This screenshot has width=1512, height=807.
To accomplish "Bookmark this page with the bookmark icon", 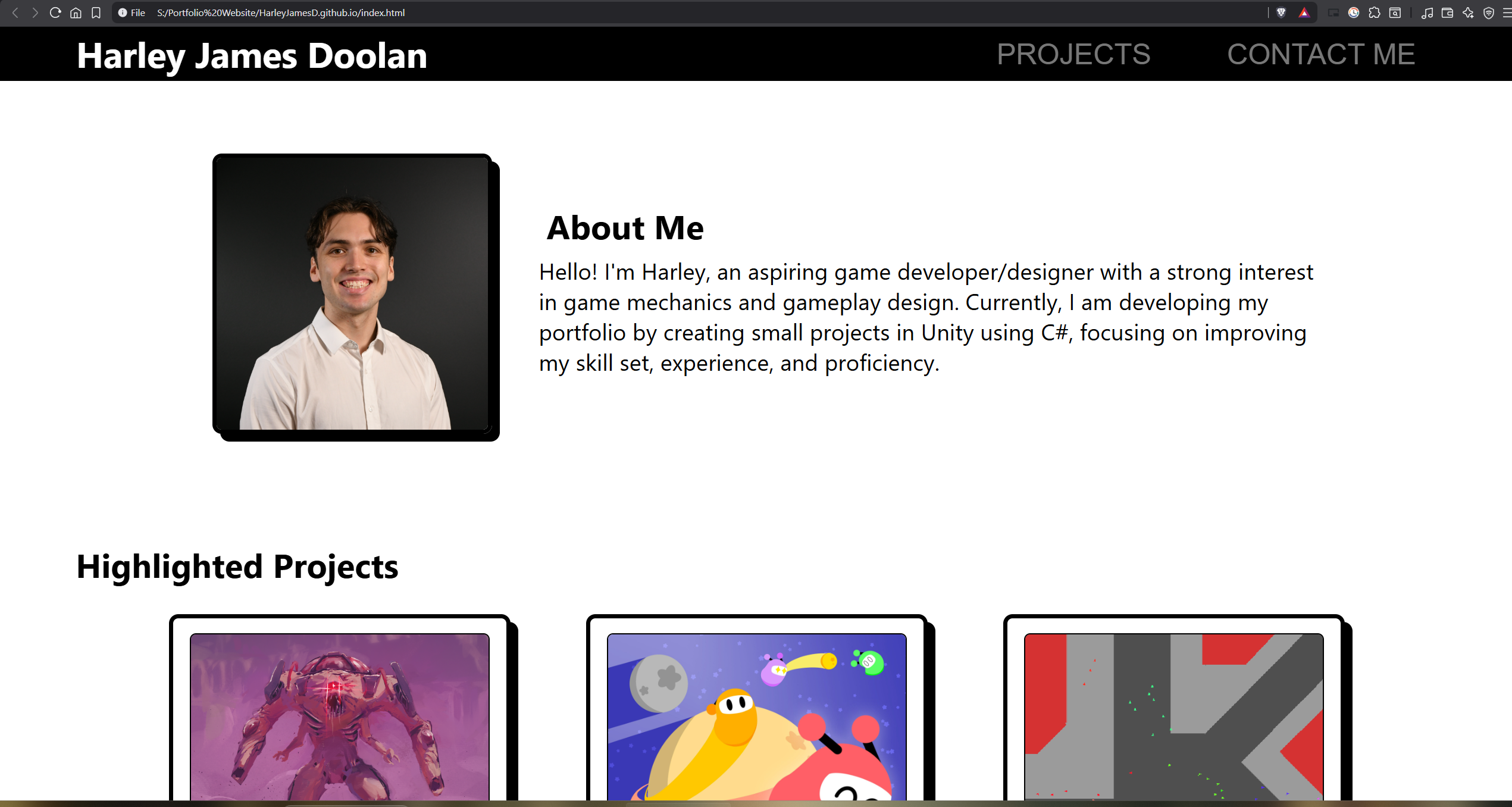I will coord(96,12).
